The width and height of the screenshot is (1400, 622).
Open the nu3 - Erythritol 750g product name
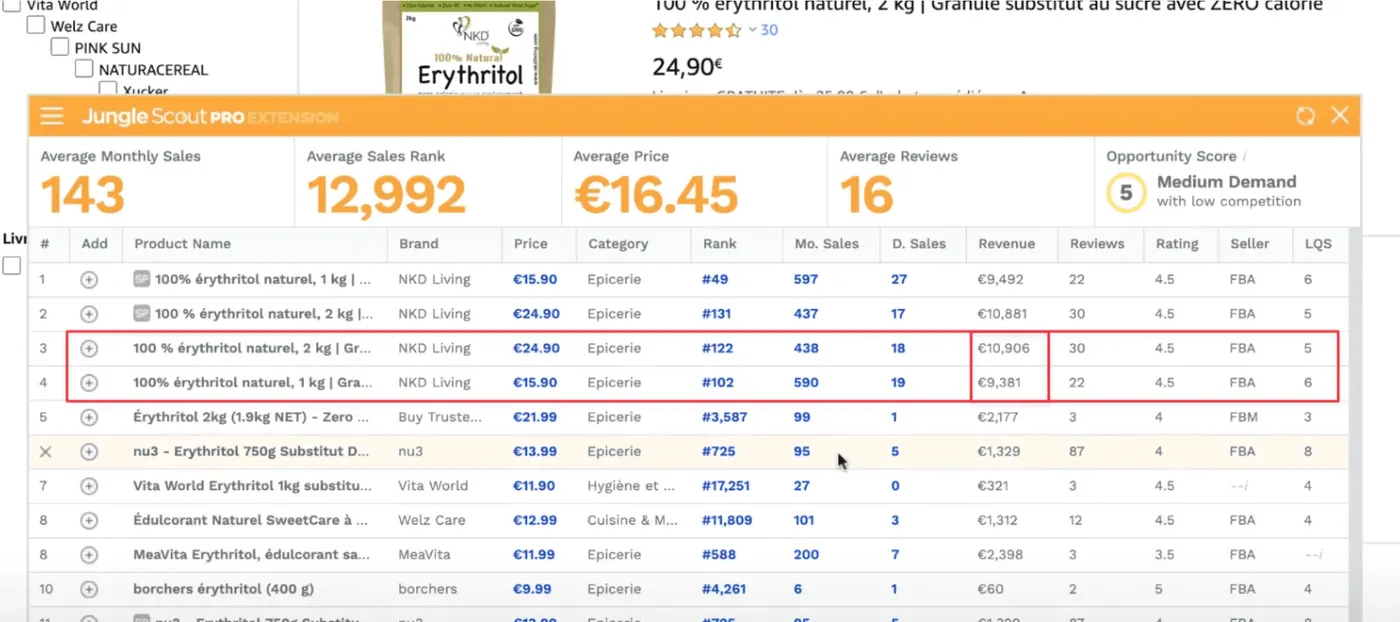[x=252, y=452]
